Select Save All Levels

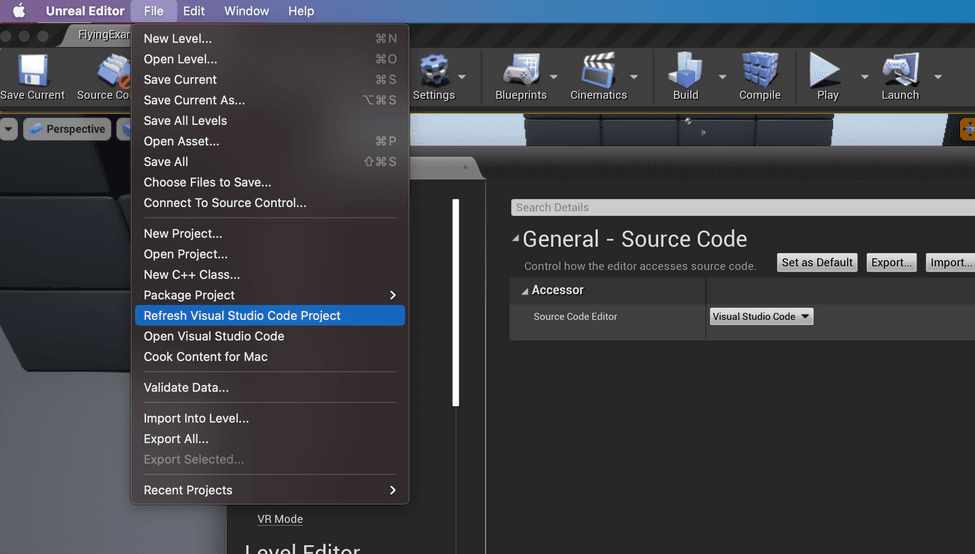coord(269,121)
